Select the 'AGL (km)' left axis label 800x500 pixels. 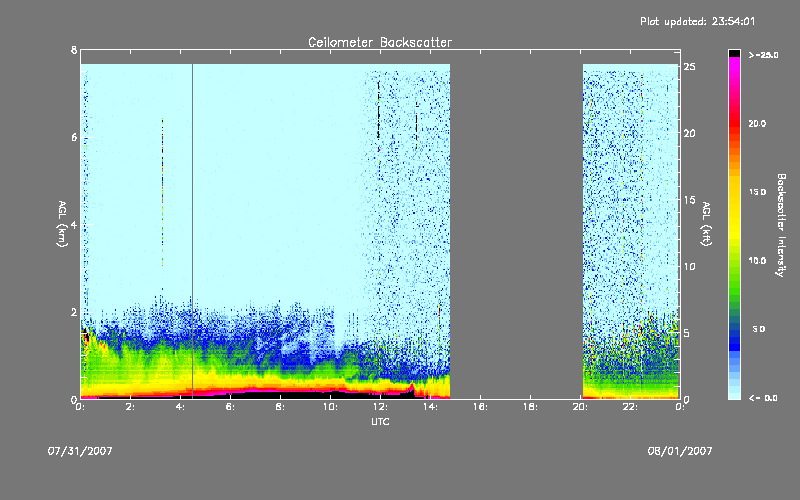point(62,224)
